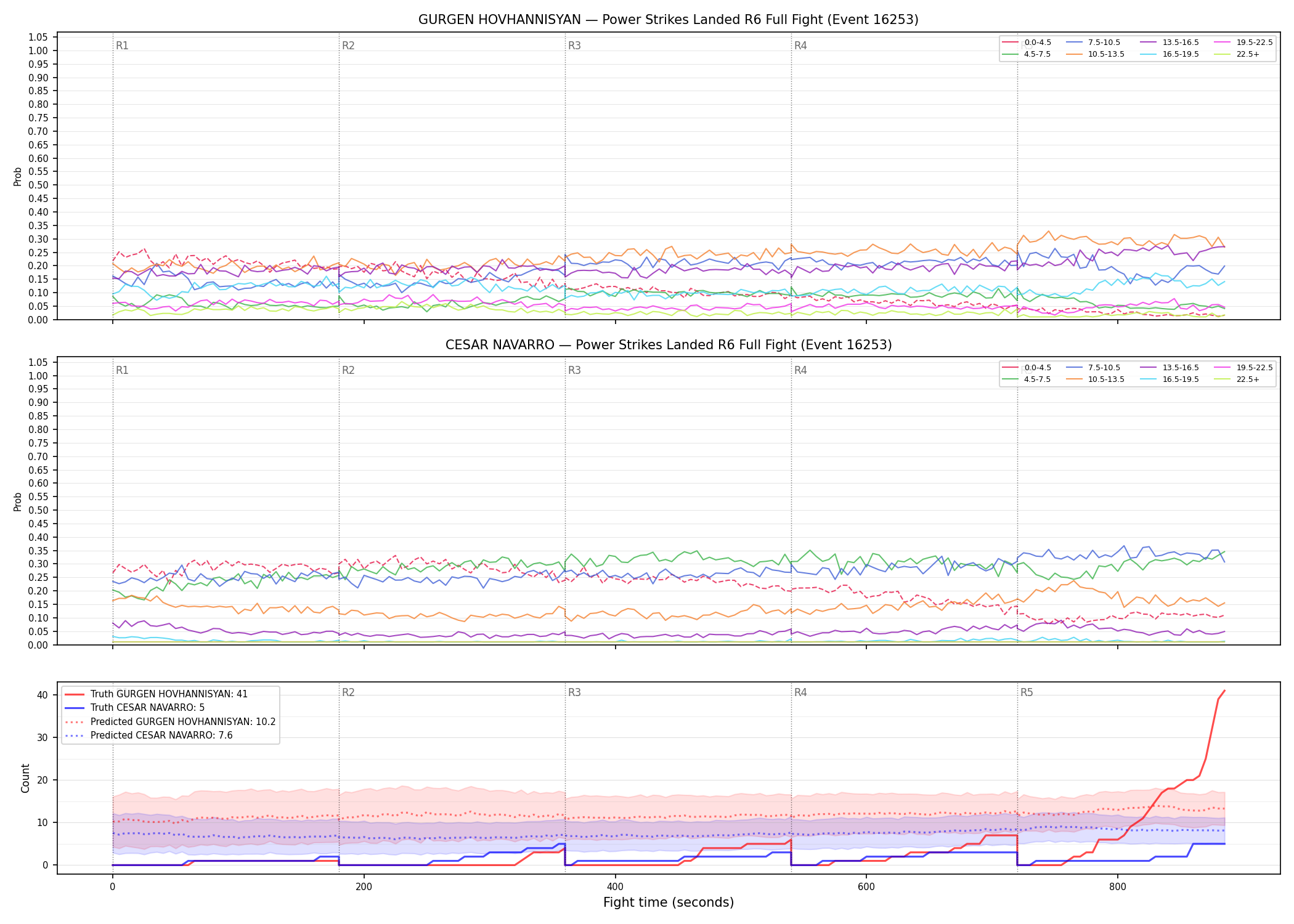Pick '4.5-7.5' in the Navarro chart legend
Image resolution: width=1294 pixels, height=924 pixels.
pyautogui.click(x=1027, y=379)
